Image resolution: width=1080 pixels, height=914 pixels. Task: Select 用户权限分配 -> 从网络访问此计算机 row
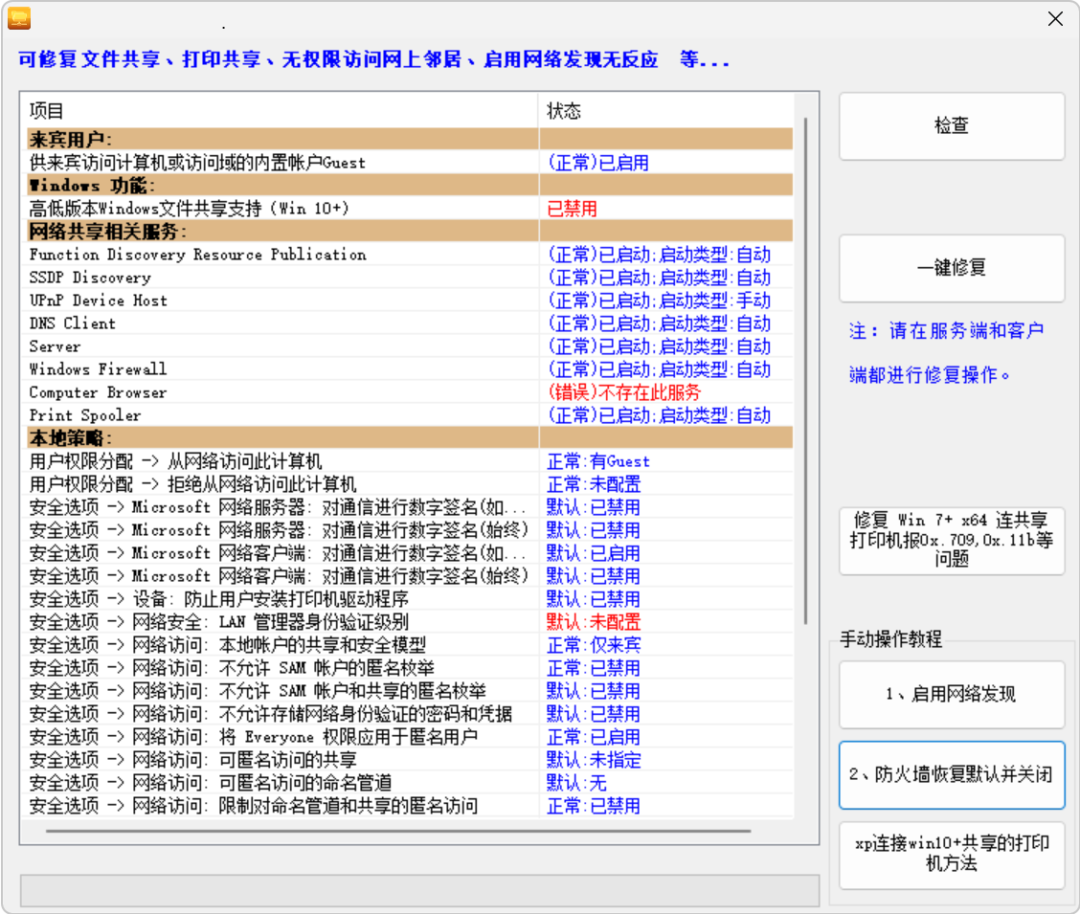point(411,461)
